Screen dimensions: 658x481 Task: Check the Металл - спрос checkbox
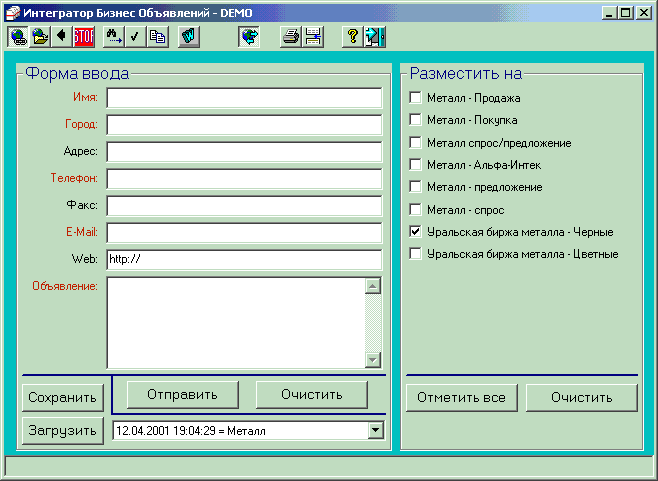pos(415,209)
